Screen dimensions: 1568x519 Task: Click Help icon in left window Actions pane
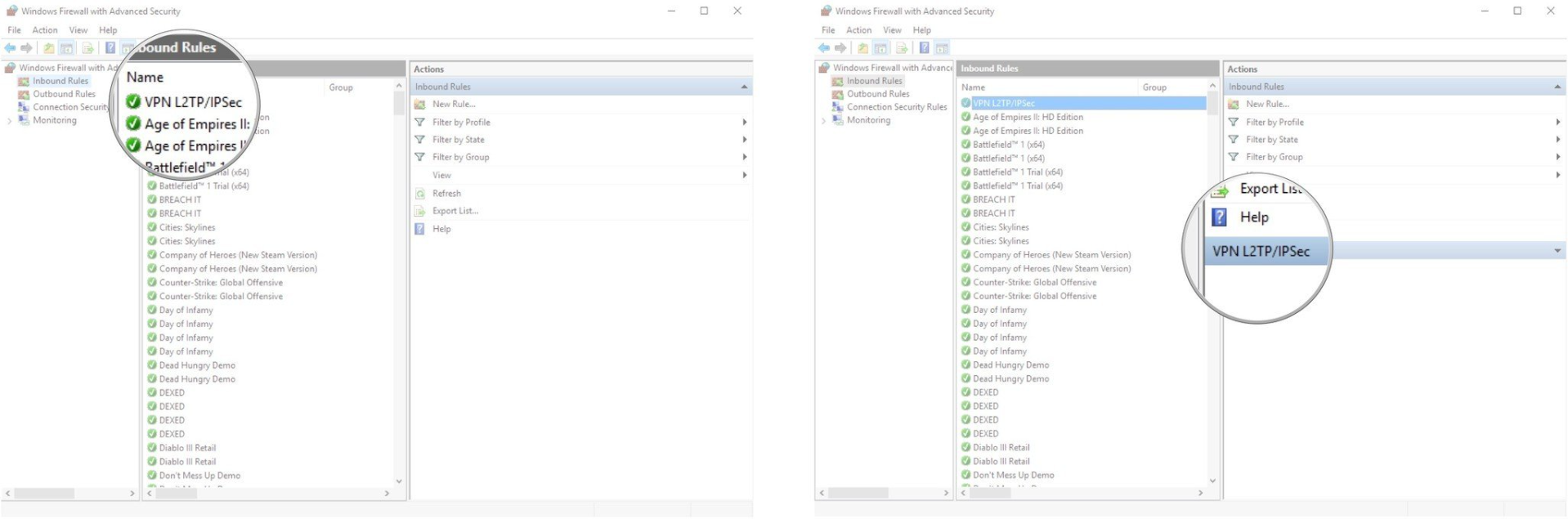[419, 229]
